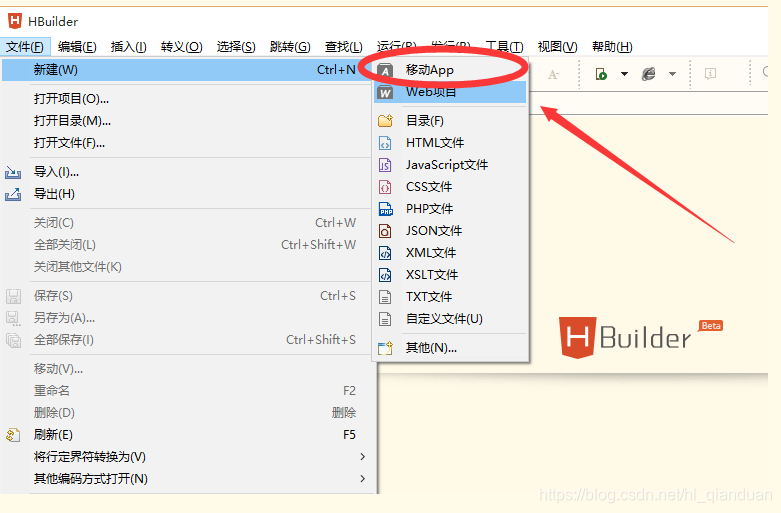Choose TXT文件 from new submenu

450,297
